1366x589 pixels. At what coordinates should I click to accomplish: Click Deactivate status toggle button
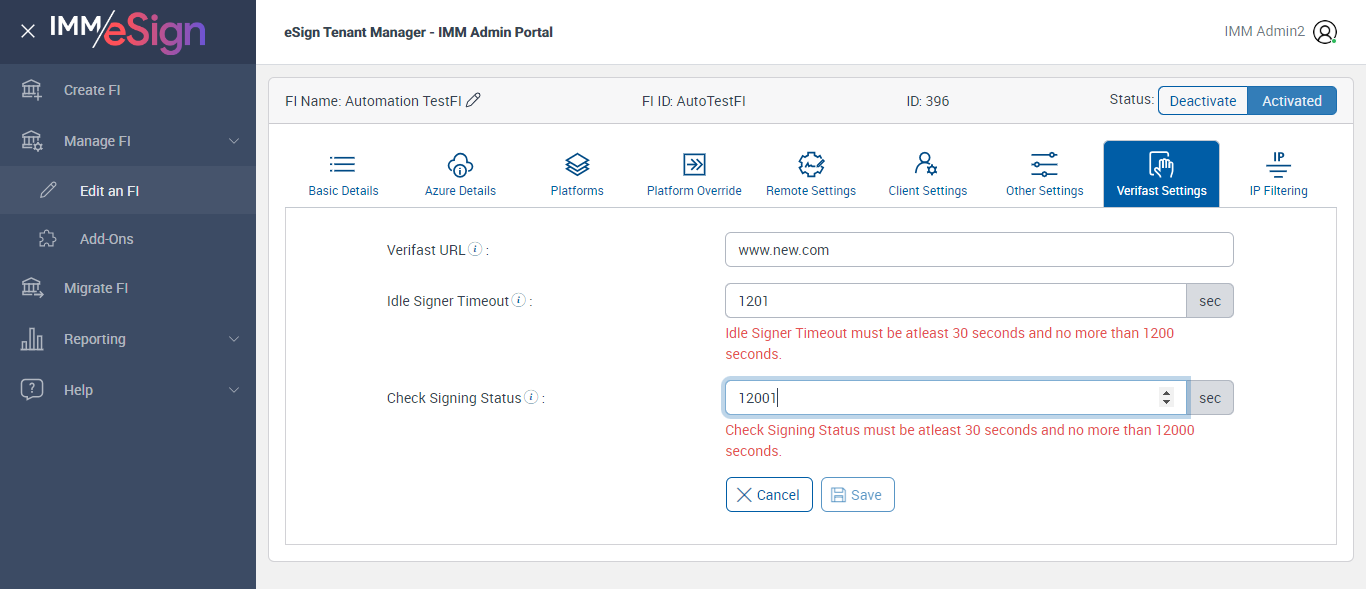(1203, 101)
